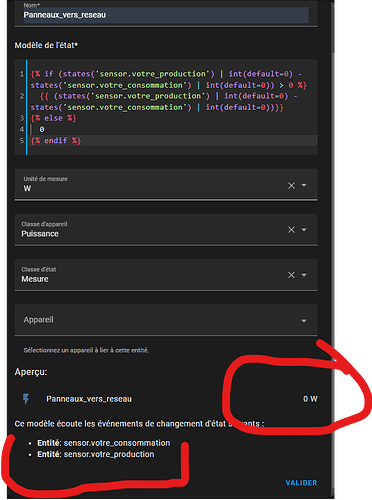Expand the Classe d'appareil dropdown
372x500 pixels.
pos(304,230)
